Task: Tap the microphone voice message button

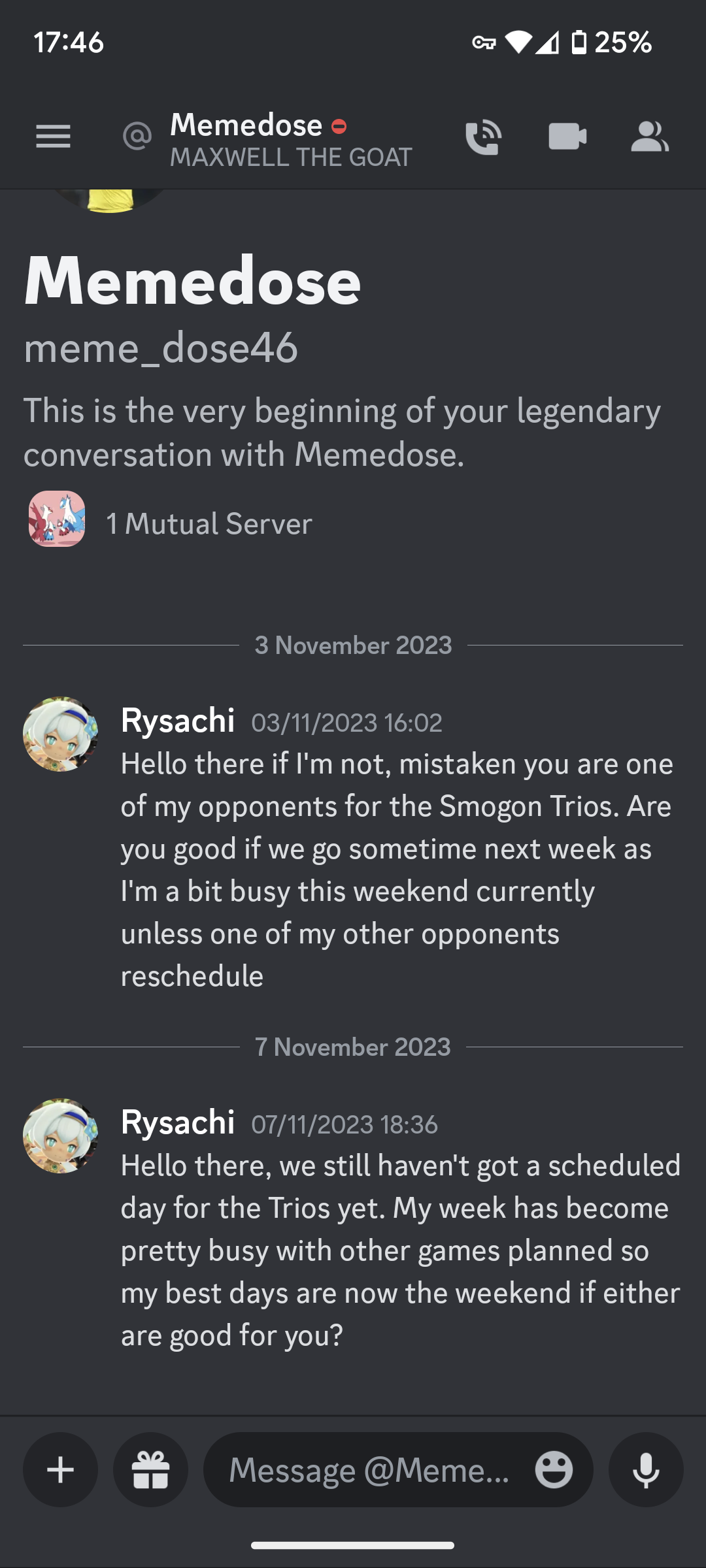Action: click(x=646, y=1470)
